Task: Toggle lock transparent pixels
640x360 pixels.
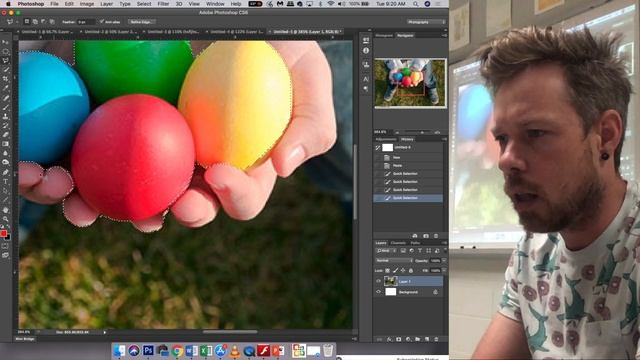Action: (387, 271)
